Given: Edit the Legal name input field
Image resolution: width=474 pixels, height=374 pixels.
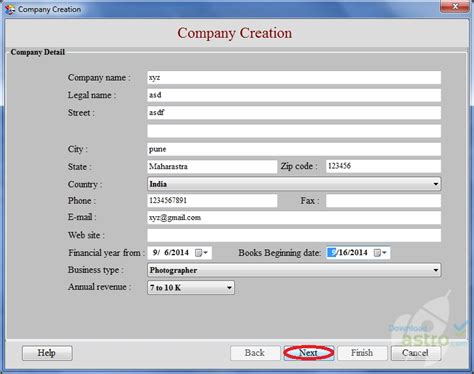Looking at the screenshot, I should pos(294,95).
